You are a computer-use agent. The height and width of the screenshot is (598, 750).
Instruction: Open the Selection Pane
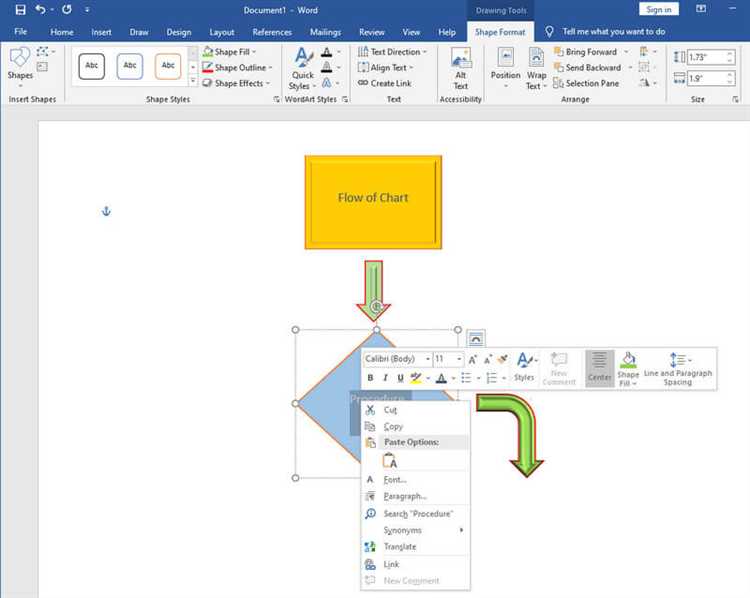586,83
